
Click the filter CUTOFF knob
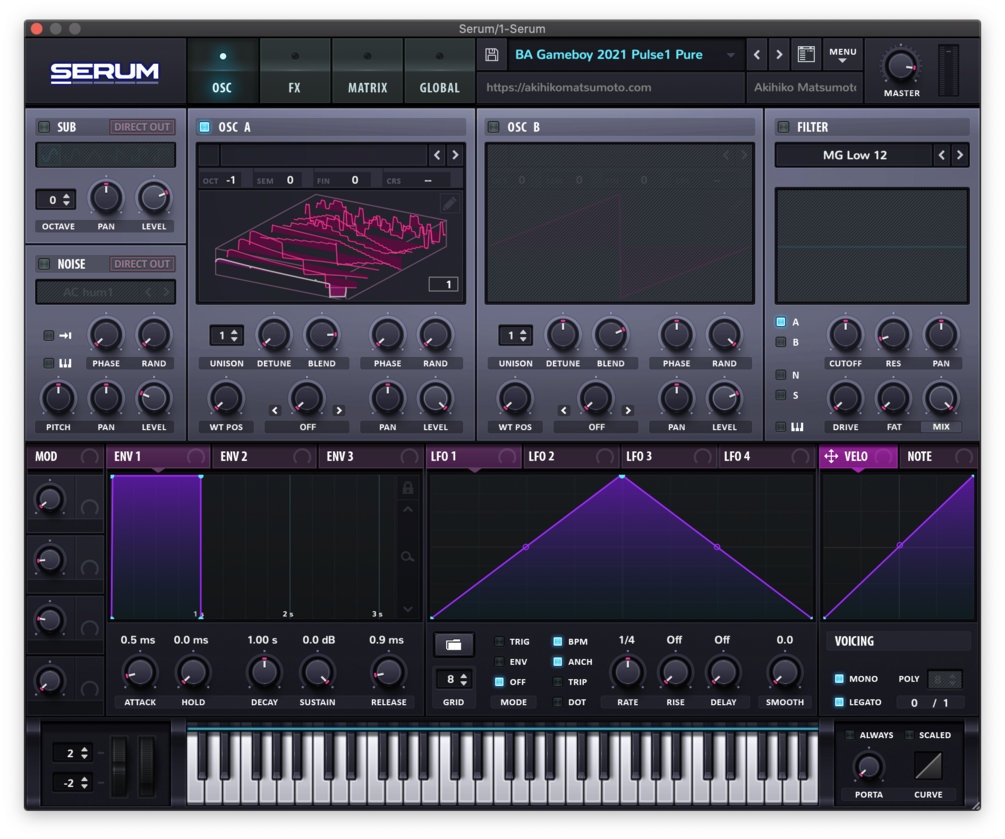pyautogui.click(x=845, y=335)
